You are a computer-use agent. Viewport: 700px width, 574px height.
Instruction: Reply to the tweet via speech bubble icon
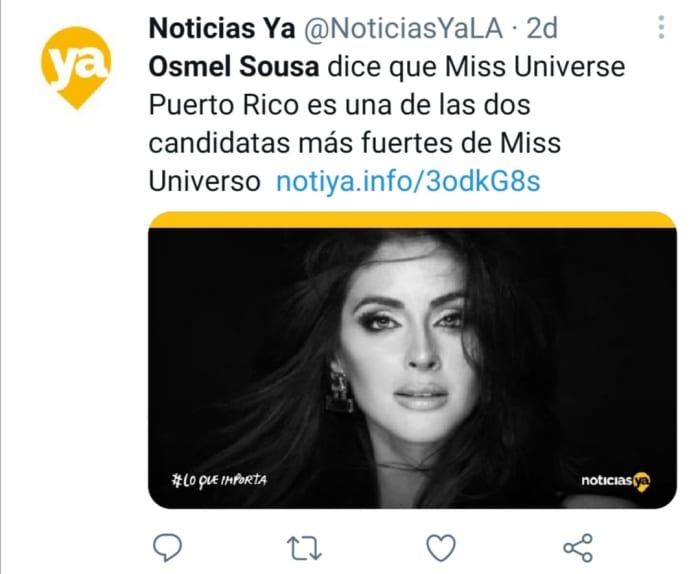coord(167,547)
